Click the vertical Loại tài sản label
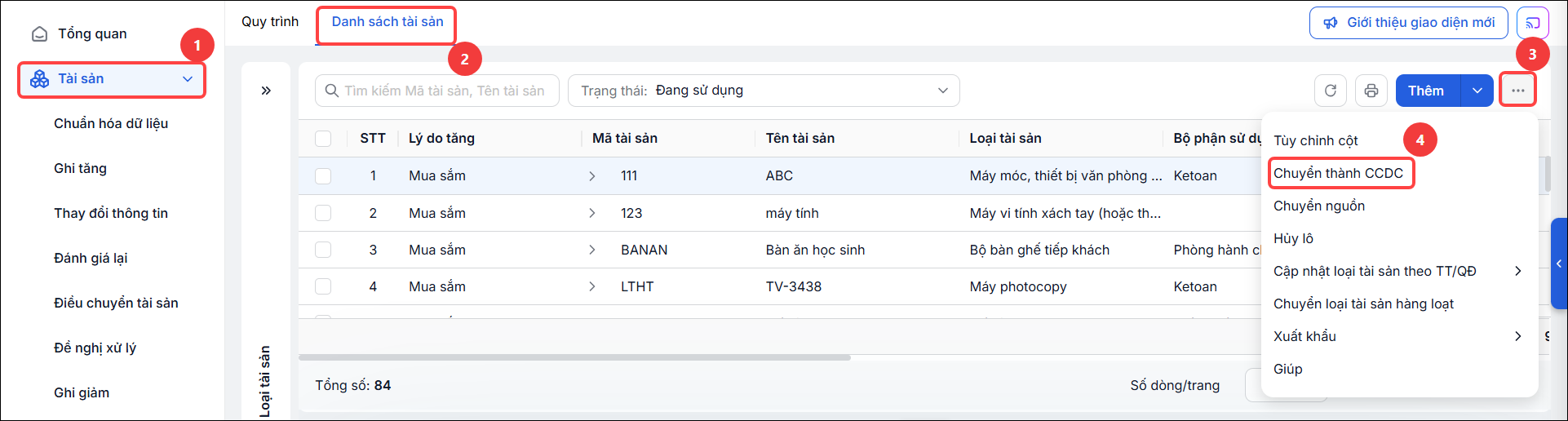Image resolution: width=1568 pixels, height=421 pixels. pyautogui.click(x=265, y=381)
